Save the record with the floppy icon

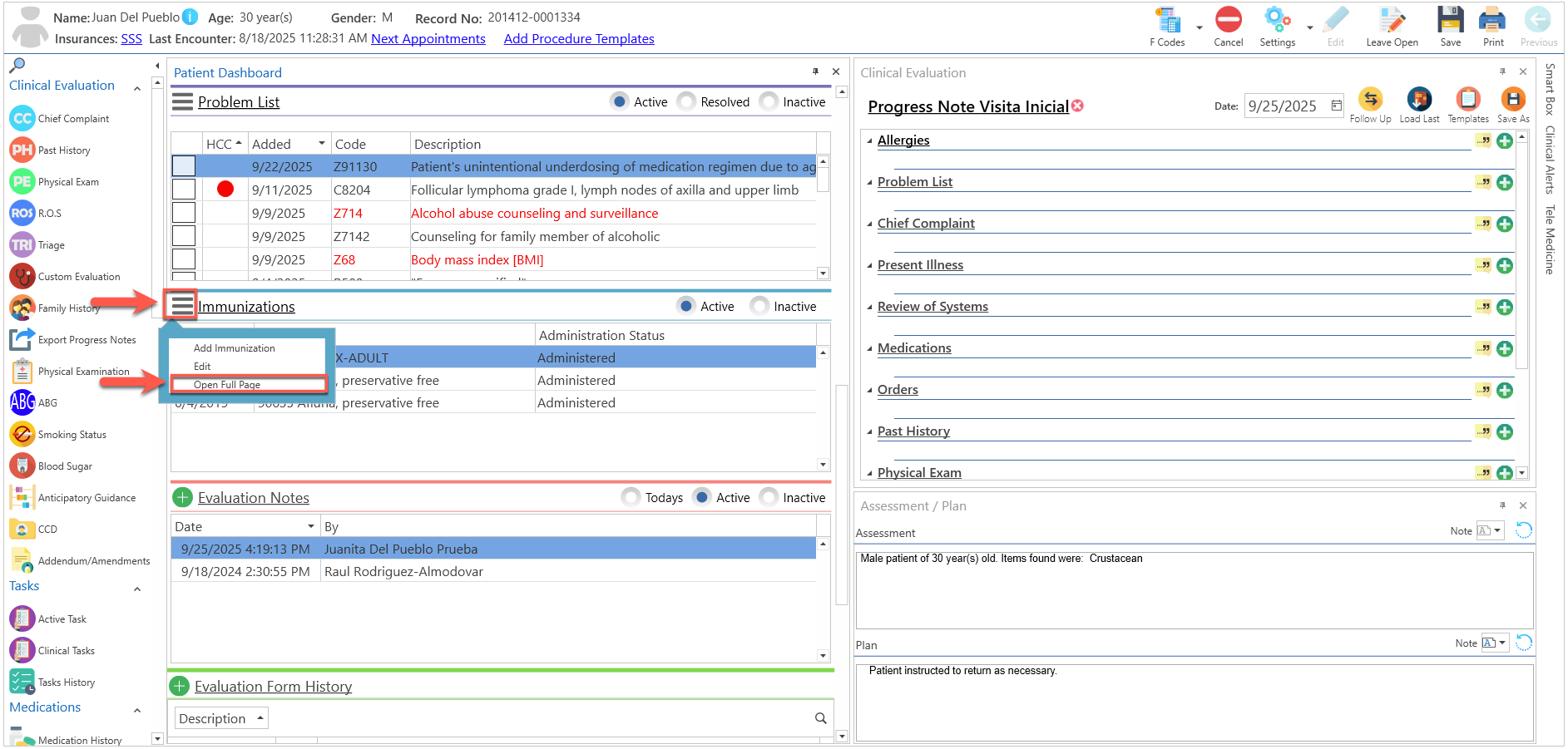[1451, 20]
